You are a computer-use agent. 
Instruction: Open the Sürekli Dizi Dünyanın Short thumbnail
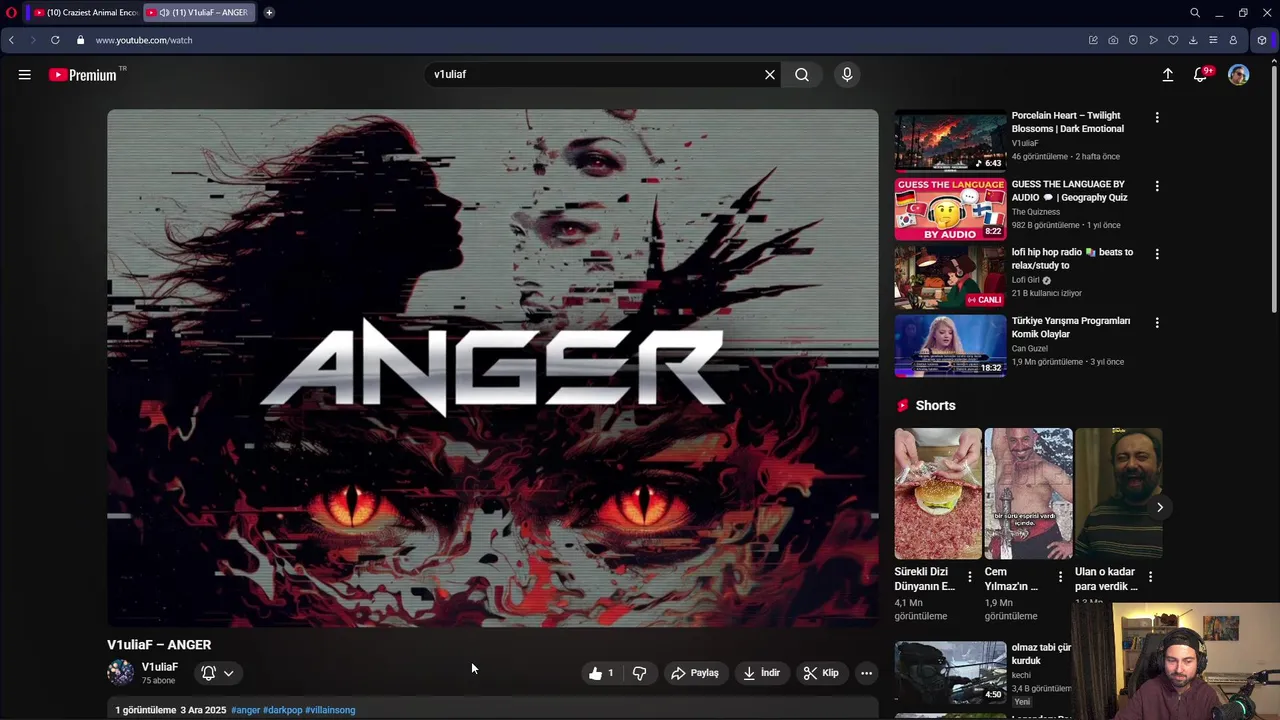[x=938, y=493]
